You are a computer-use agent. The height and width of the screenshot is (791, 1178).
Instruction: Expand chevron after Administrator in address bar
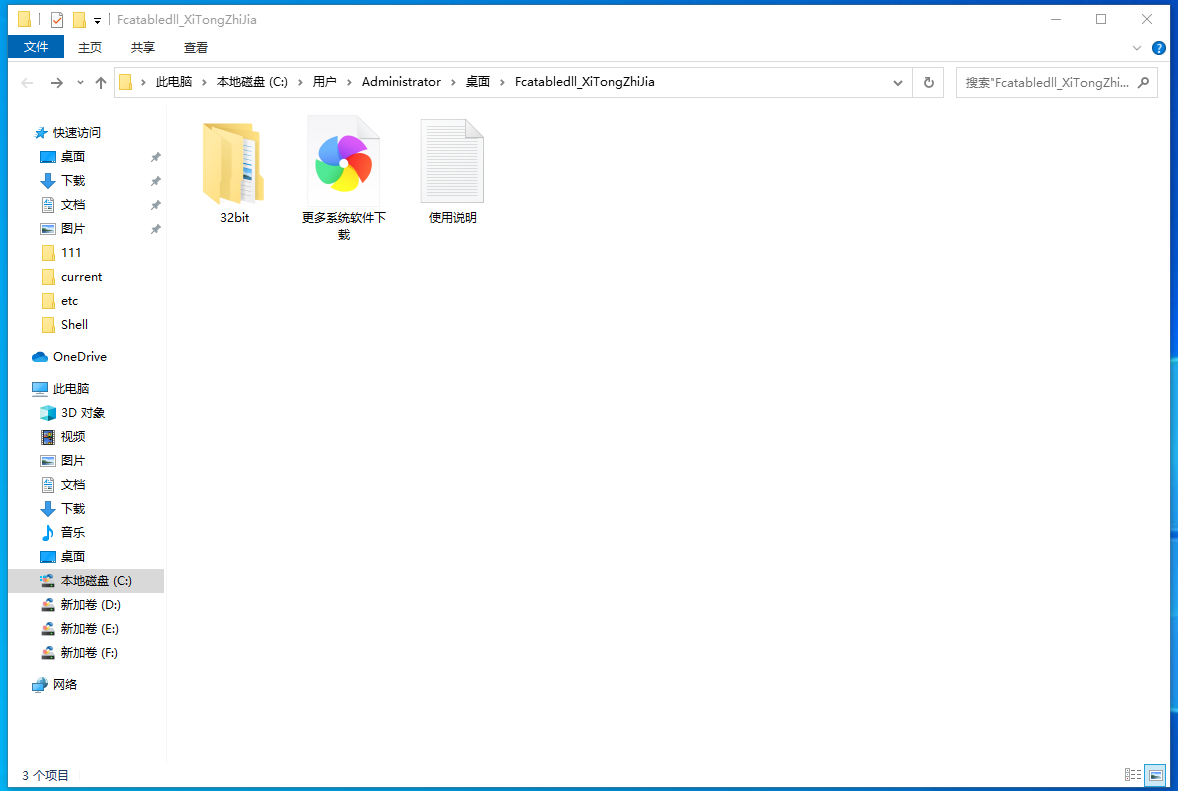point(453,82)
